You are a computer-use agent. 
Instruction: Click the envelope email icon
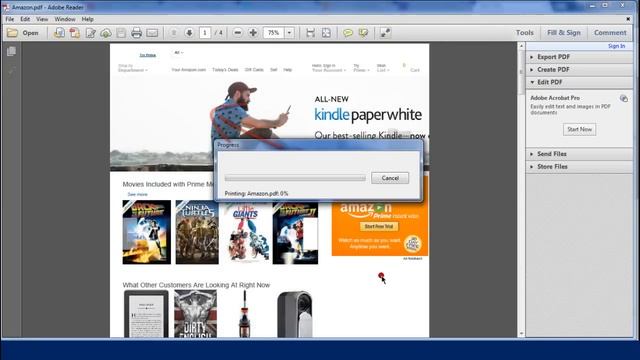pyautogui.click(x=152, y=33)
